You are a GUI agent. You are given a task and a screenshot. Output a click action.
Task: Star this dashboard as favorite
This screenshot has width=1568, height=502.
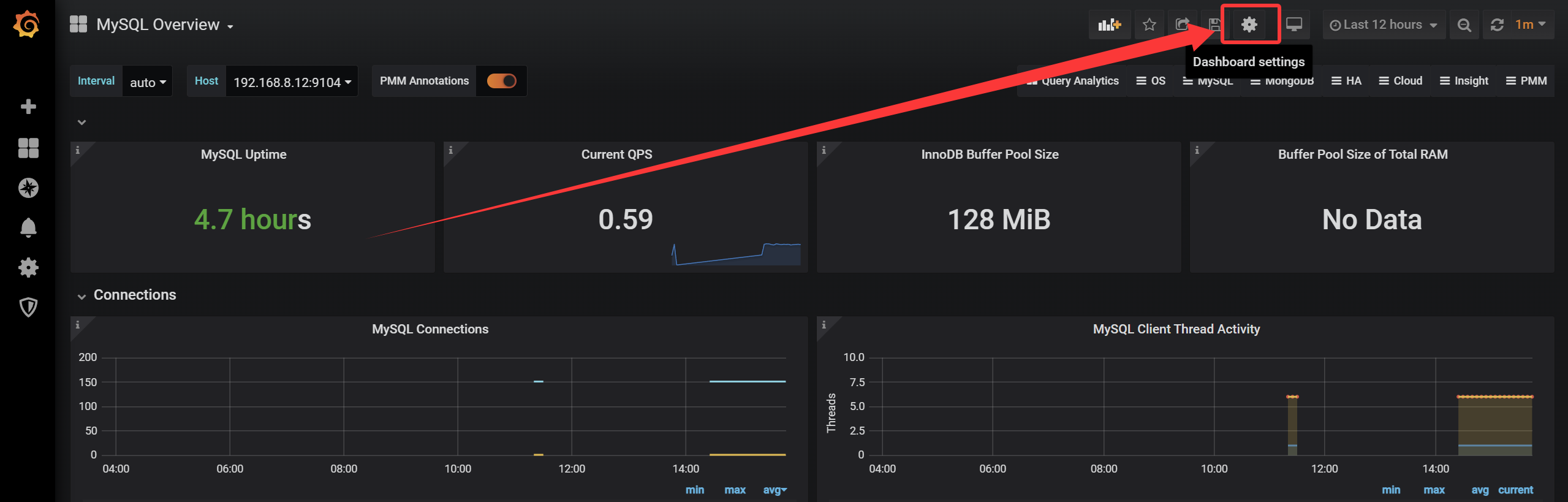tap(1149, 25)
